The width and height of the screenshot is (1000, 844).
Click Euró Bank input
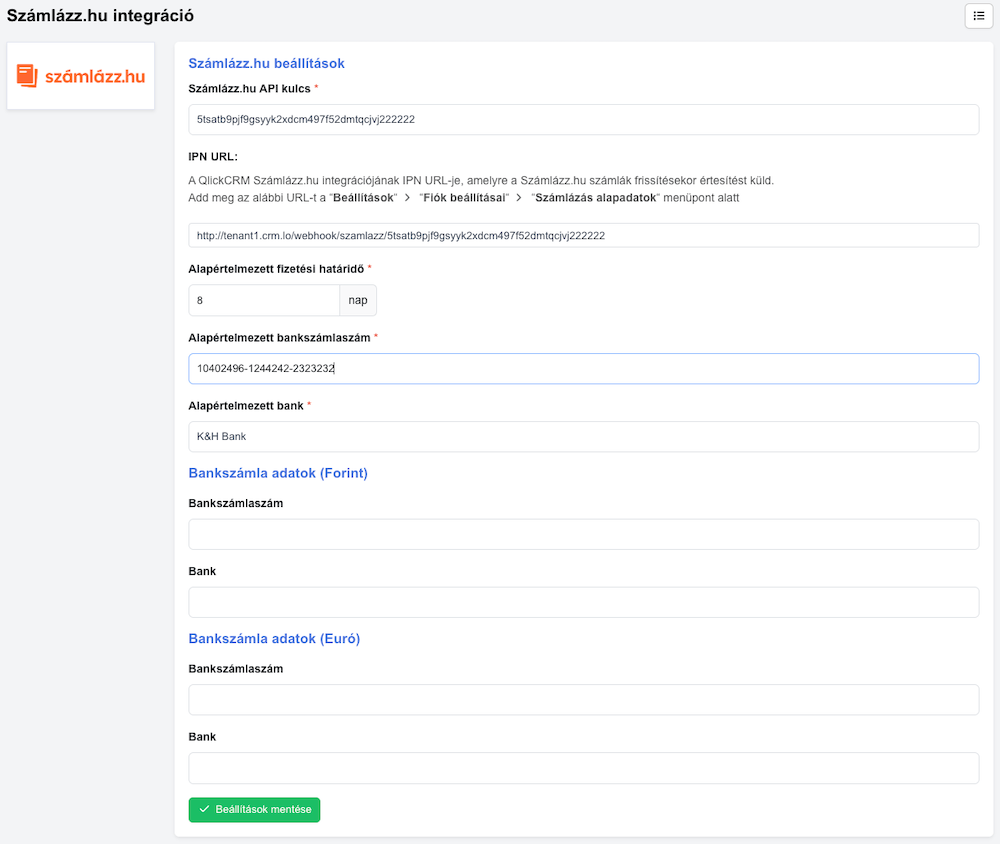[584, 768]
